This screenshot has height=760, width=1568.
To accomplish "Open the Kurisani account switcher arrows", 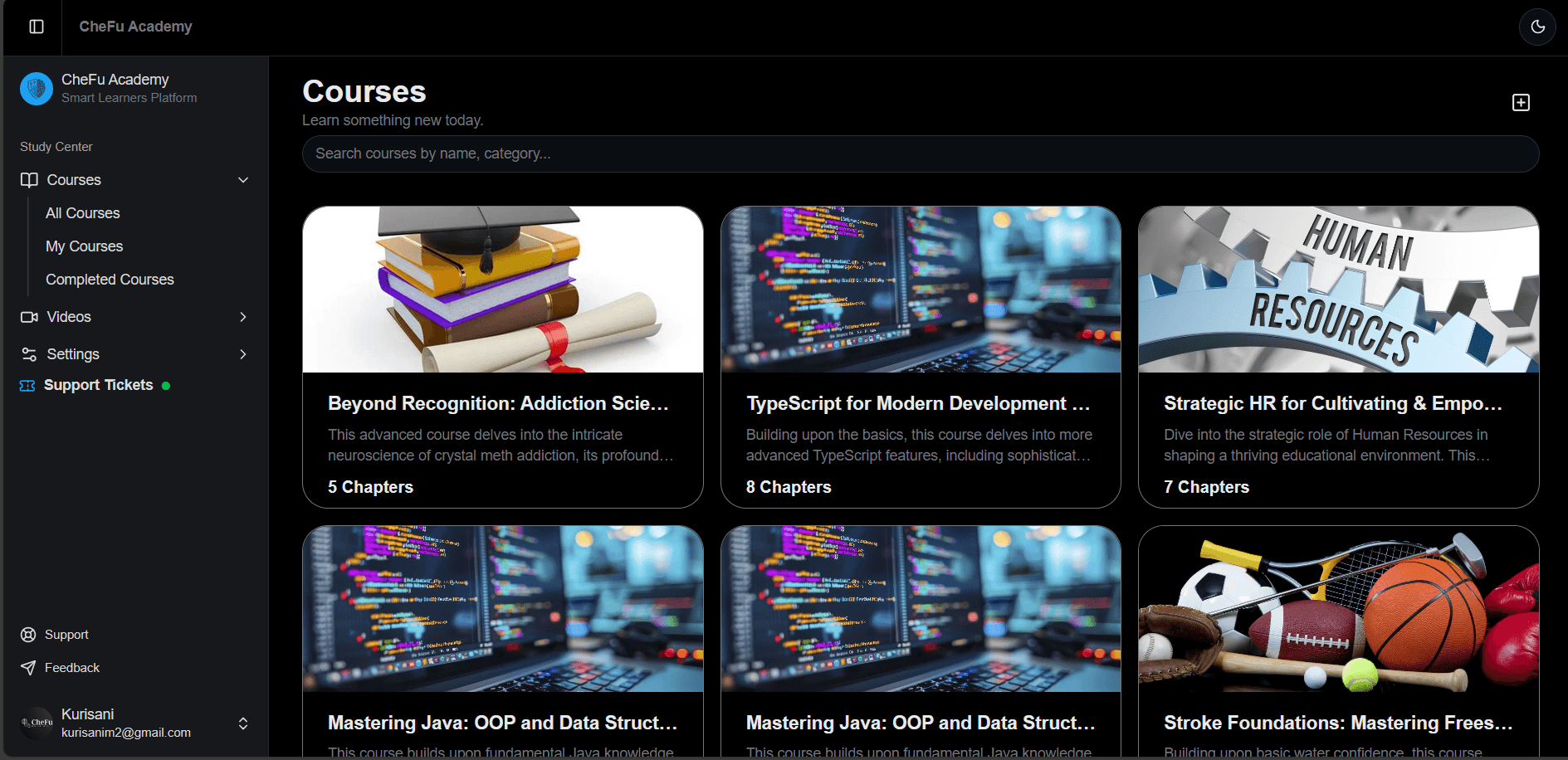I will point(243,723).
